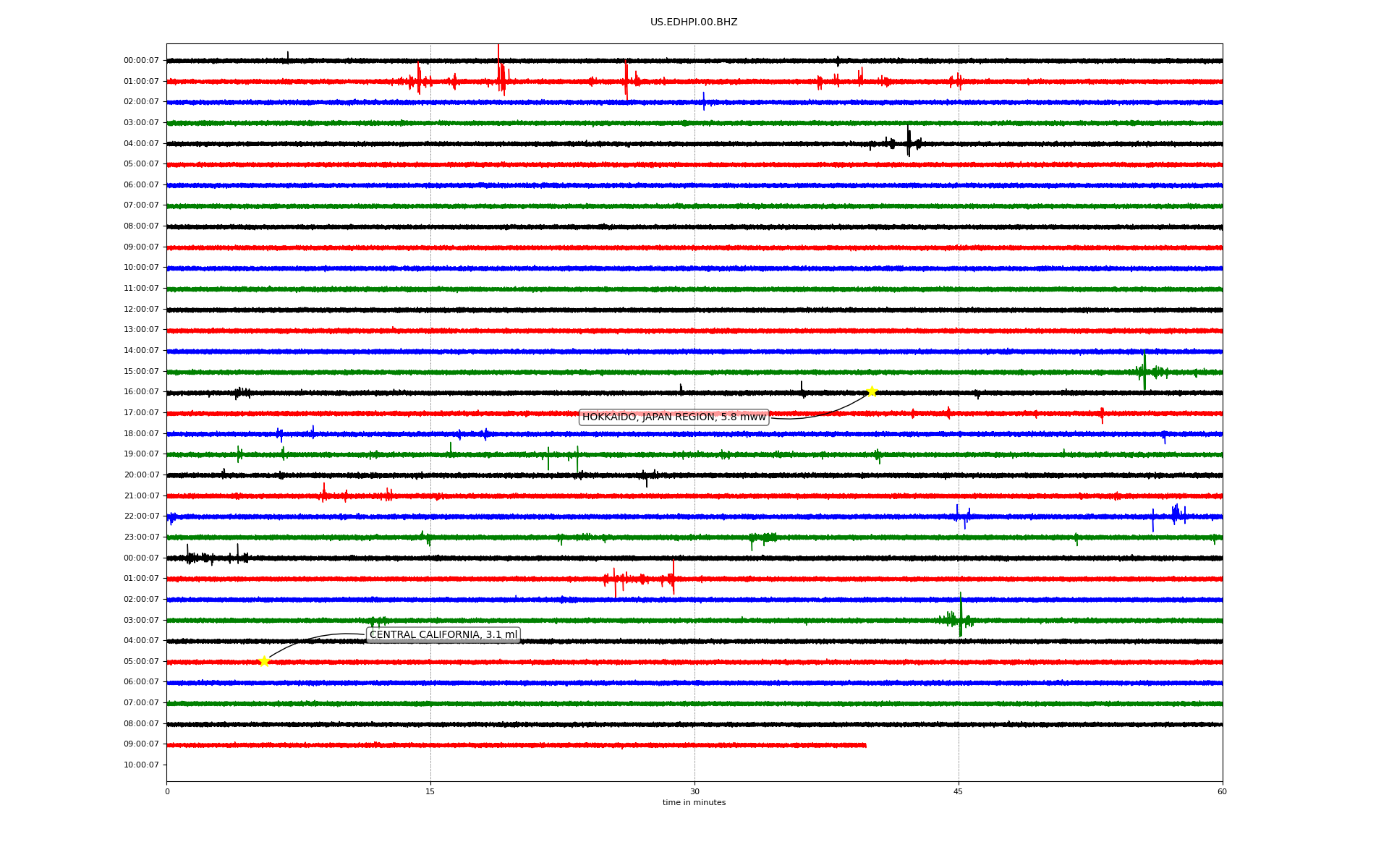Click the end of the 09:00:07 red trace

point(865,745)
